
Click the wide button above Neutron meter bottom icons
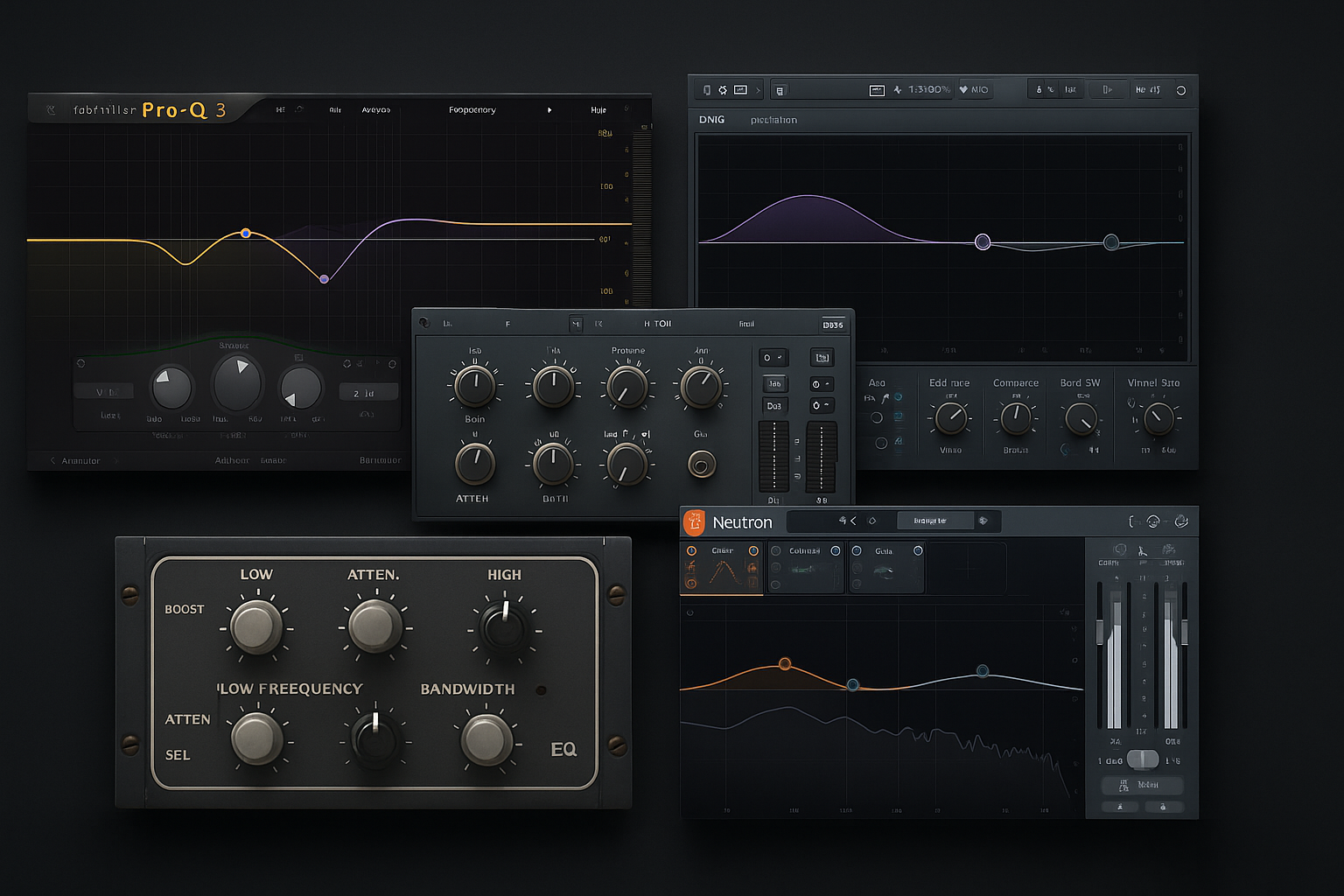coord(1143,785)
